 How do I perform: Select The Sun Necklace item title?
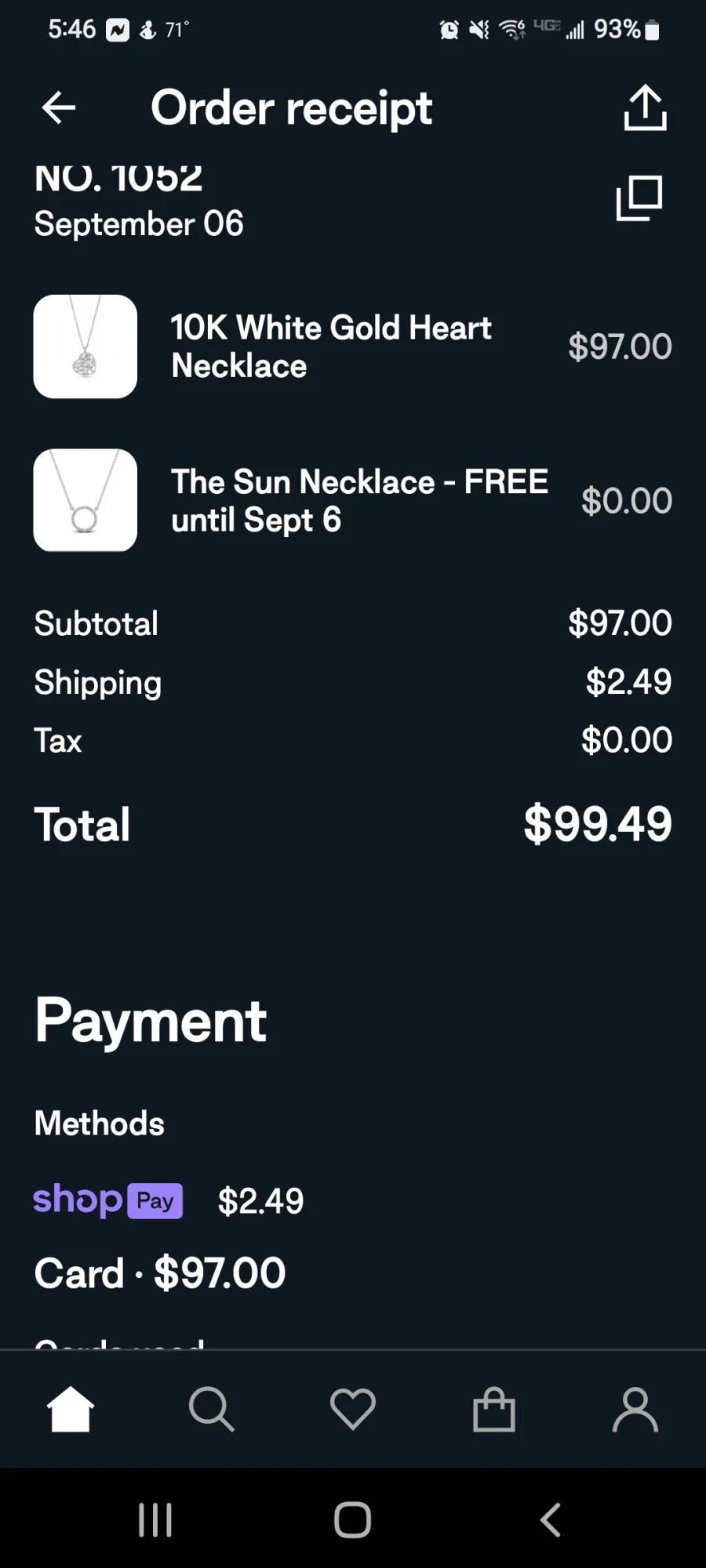pyautogui.click(x=359, y=500)
